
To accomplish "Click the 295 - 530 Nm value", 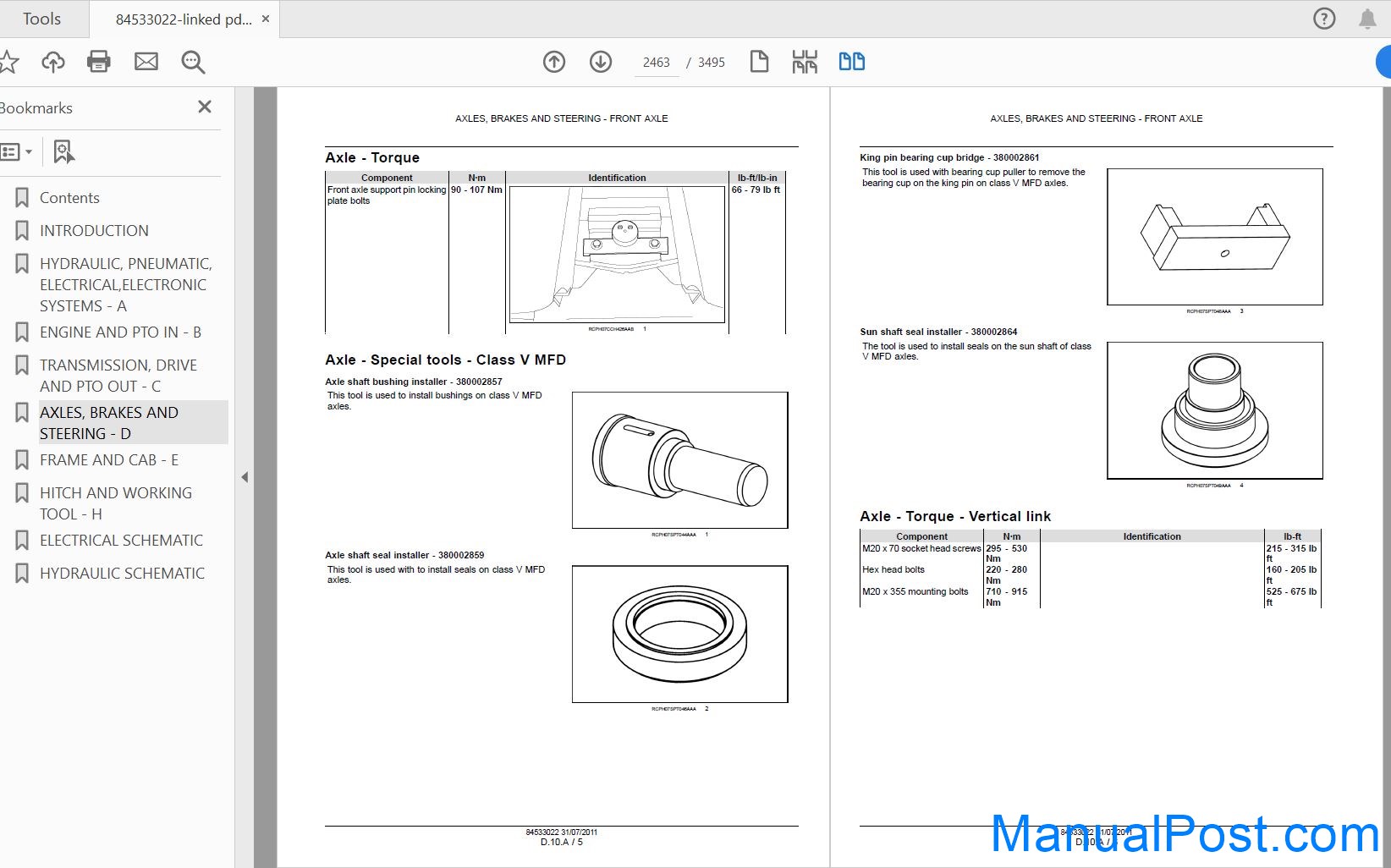I will click(x=1007, y=553).
